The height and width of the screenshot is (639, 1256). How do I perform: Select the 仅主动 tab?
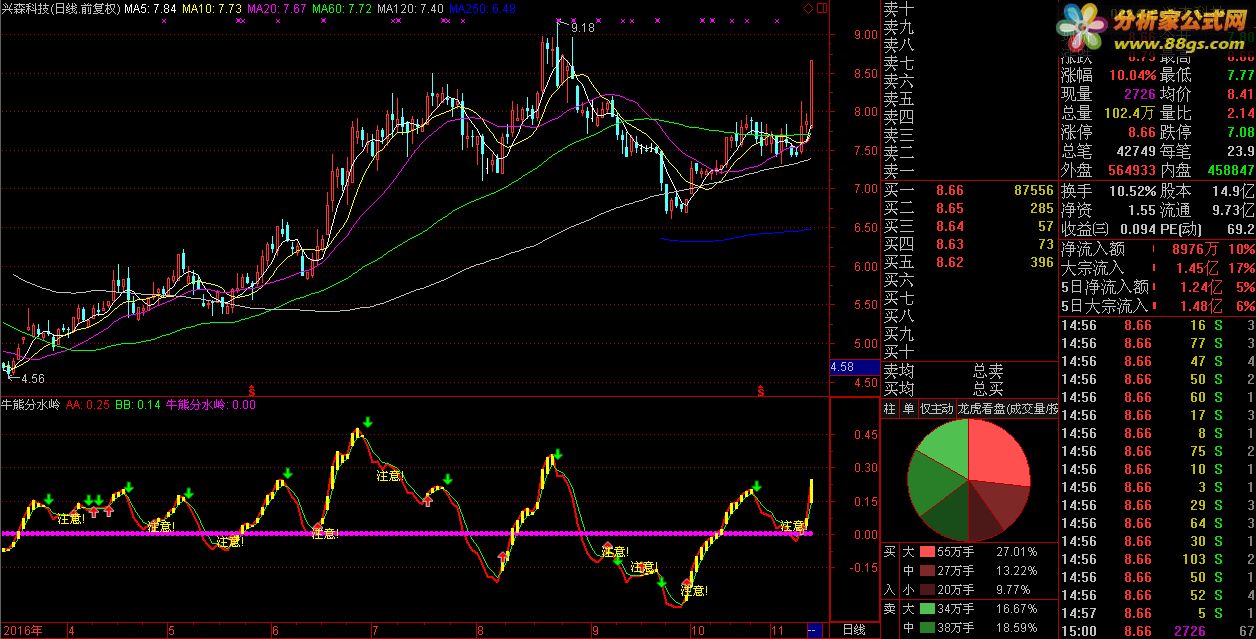tap(936, 408)
